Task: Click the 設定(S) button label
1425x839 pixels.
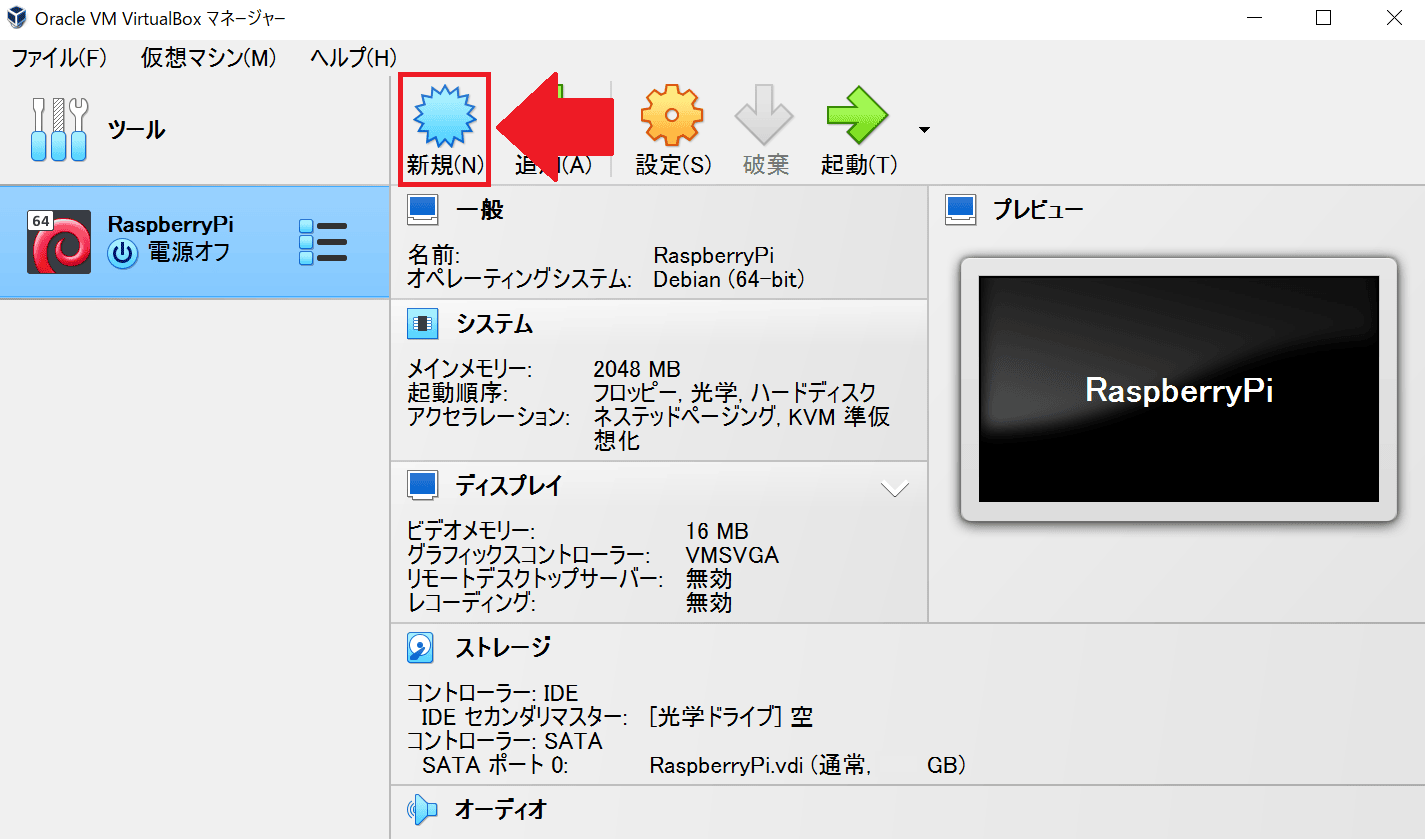Action: pyautogui.click(x=674, y=166)
